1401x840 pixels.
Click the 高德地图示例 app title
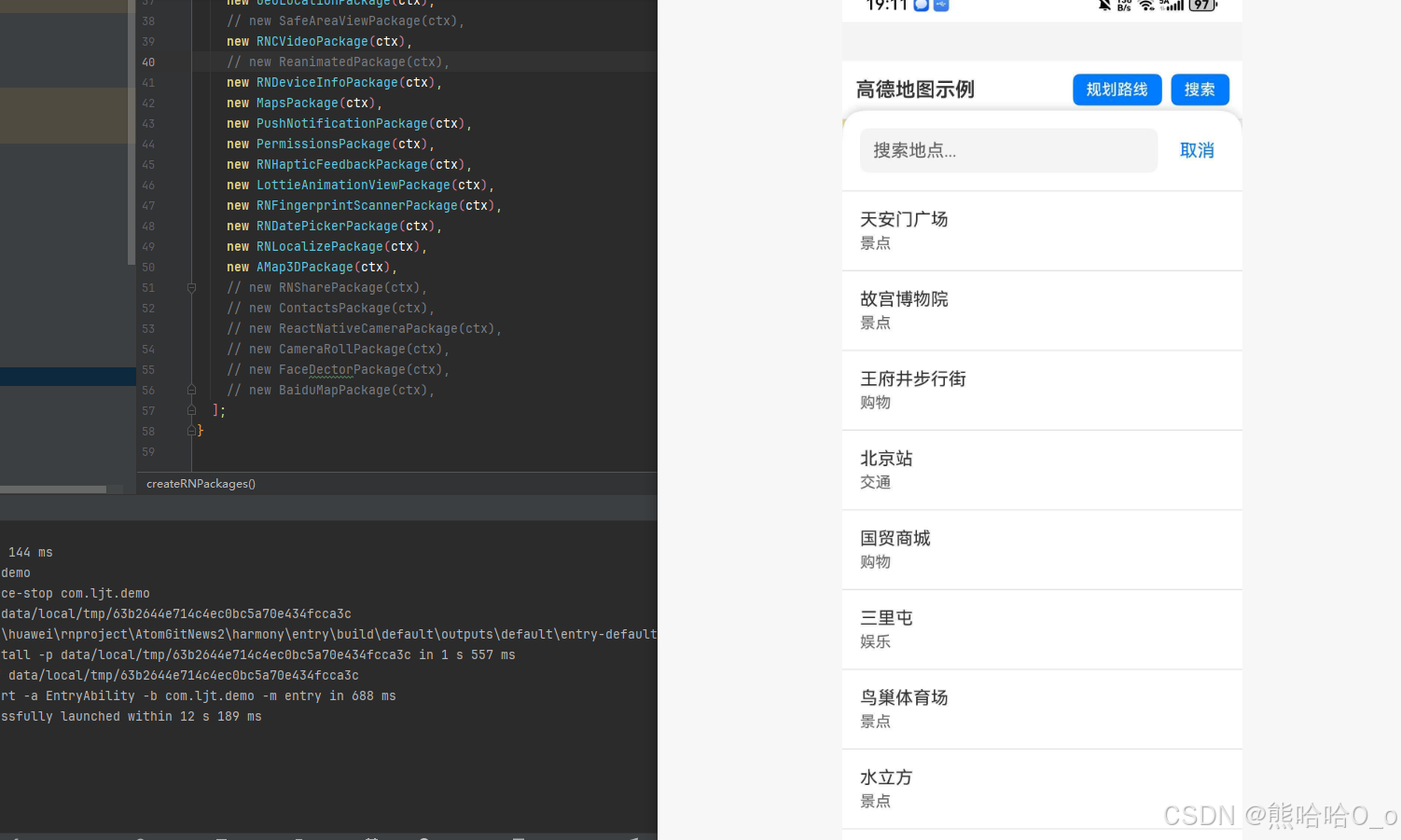(x=915, y=90)
